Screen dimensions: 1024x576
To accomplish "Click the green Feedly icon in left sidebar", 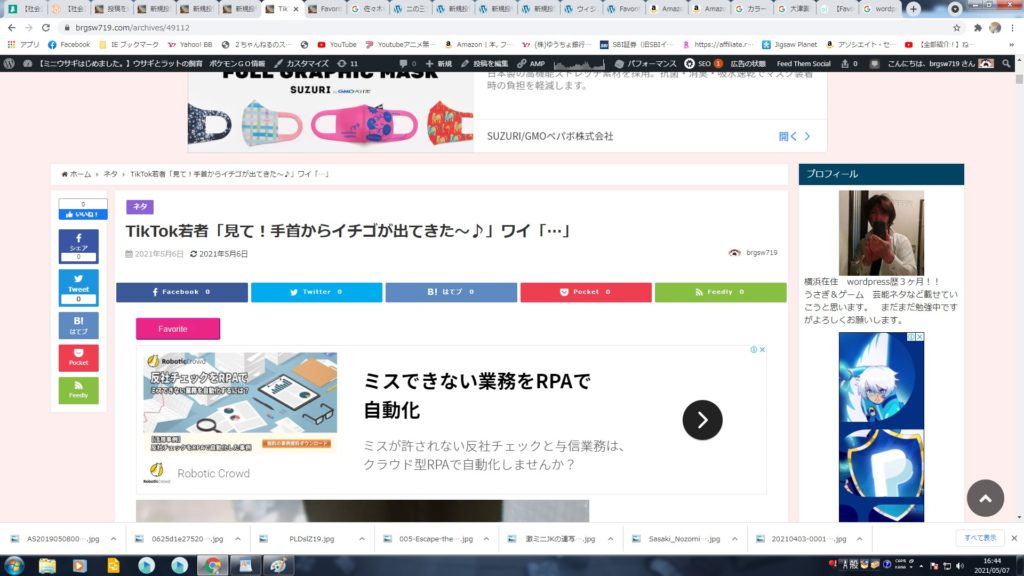I will [78, 390].
